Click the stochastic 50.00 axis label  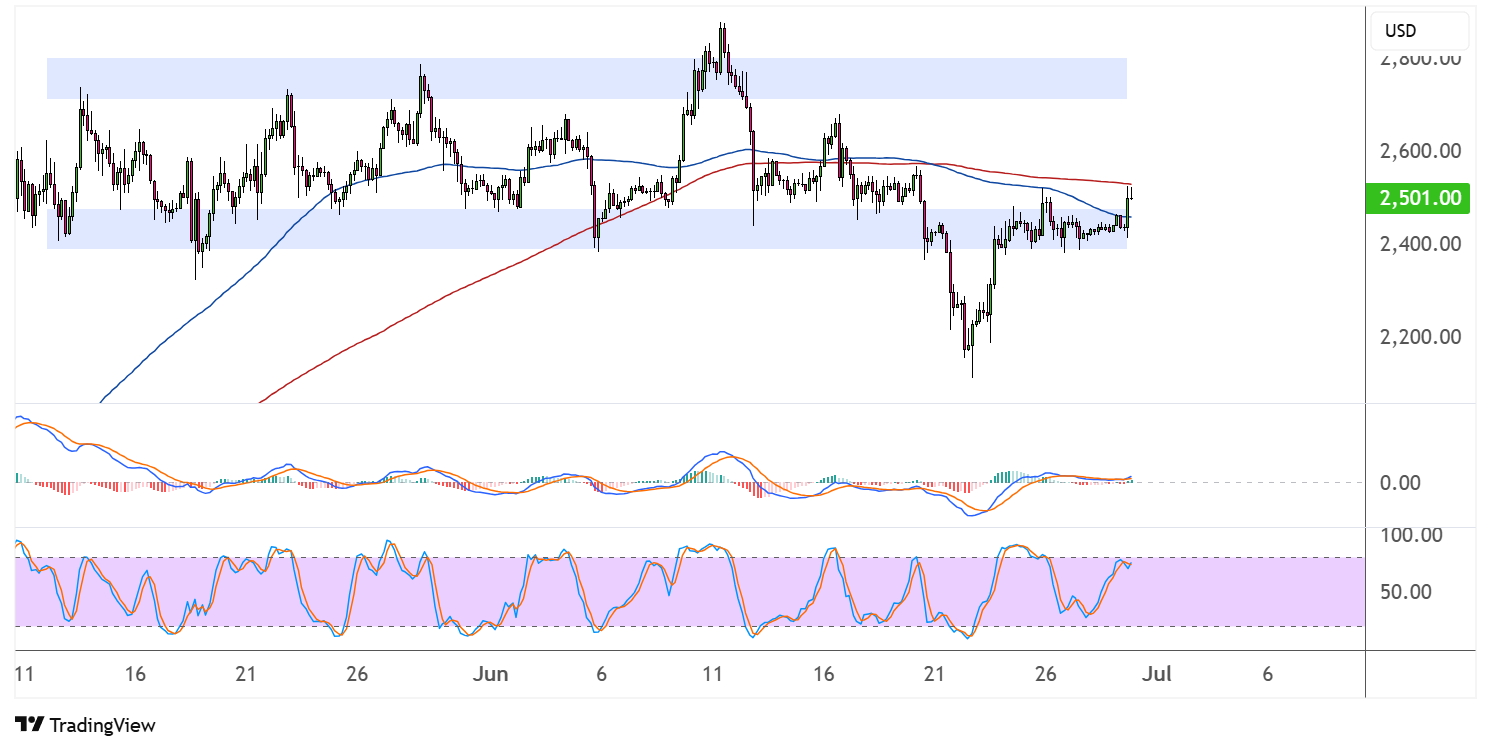1405,591
